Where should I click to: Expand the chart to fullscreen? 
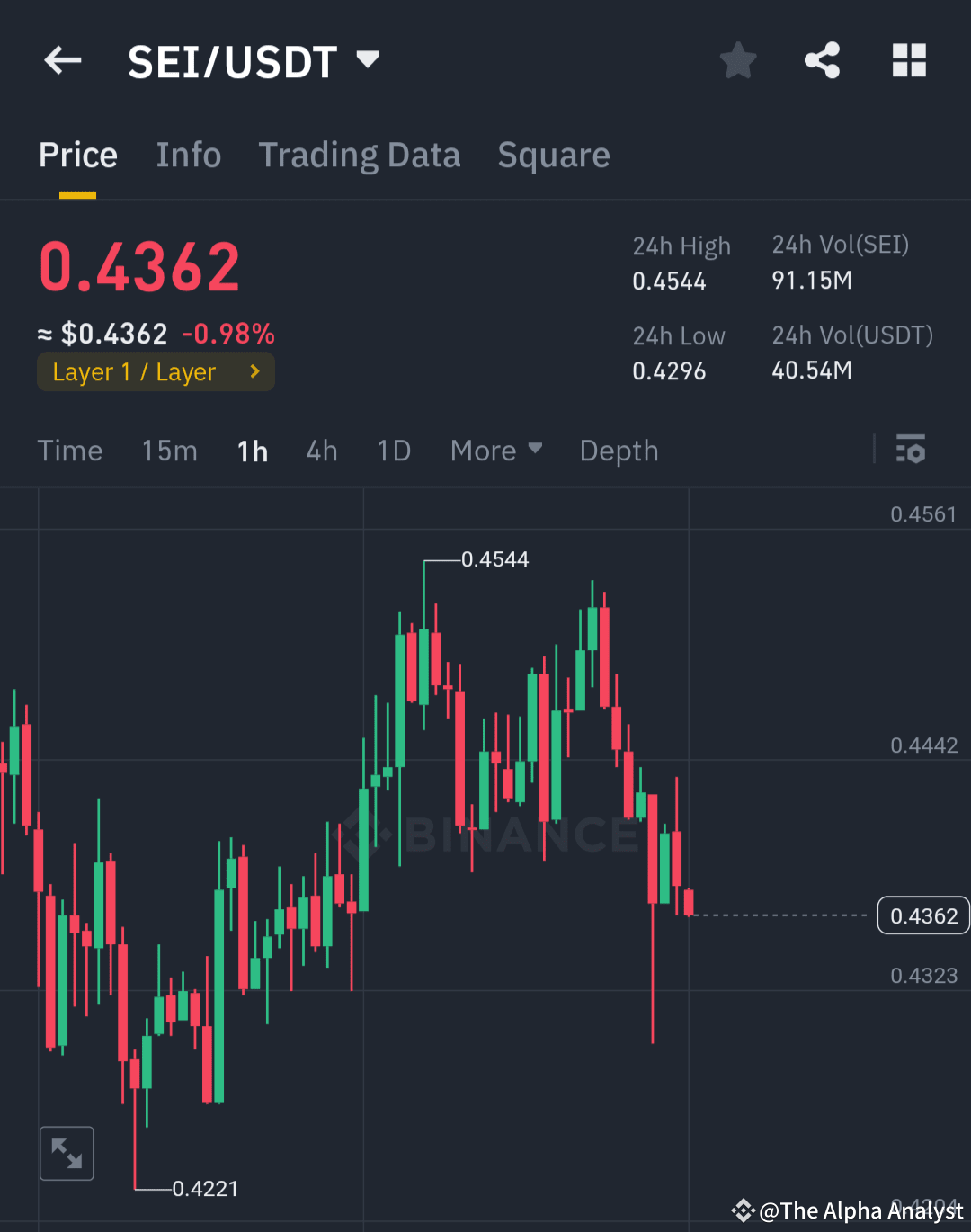click(67, 1152)
